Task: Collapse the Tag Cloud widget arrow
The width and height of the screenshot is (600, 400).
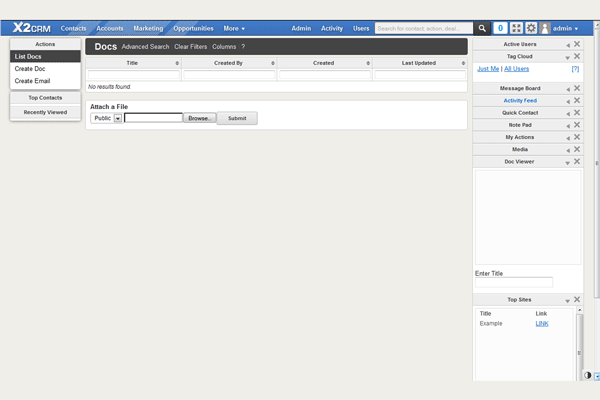Action: pos(567,58)
